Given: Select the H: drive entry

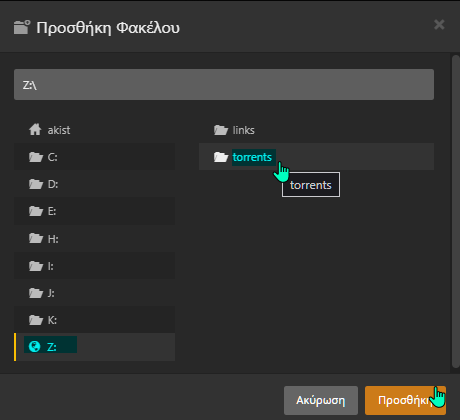Looking at the screenshot, I should pyautogui.click(x=94, y=238).
